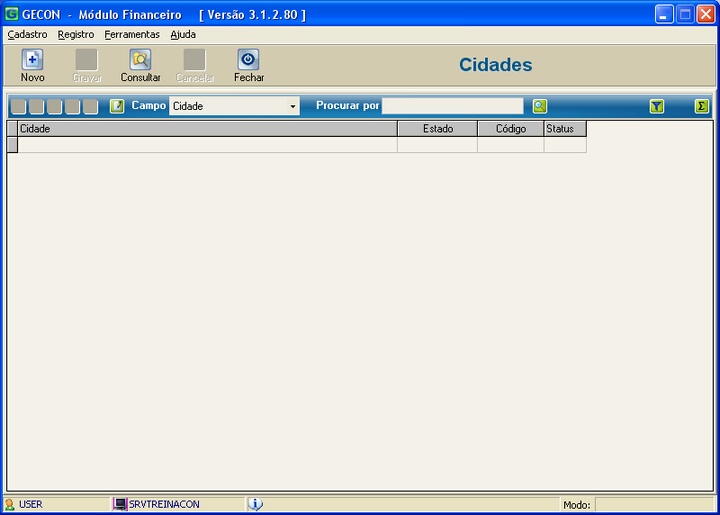Screen dimensions: 720x515
Task: Click the disabled Cancelar button
Action: click(x=195, y=65)
